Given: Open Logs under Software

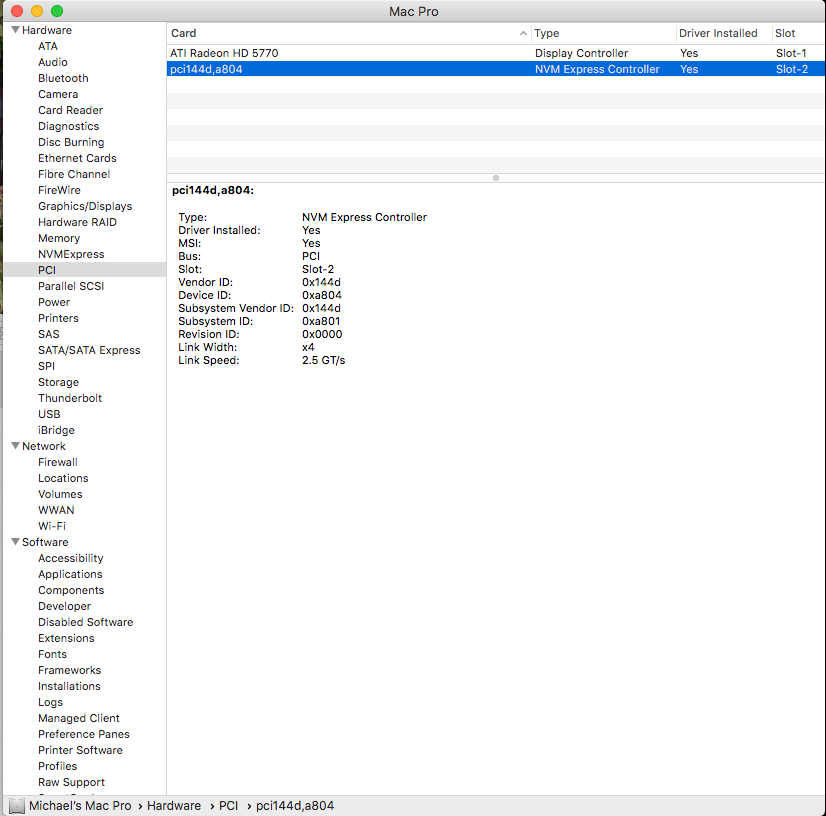Looking at the screenshot, I should 50,703.
